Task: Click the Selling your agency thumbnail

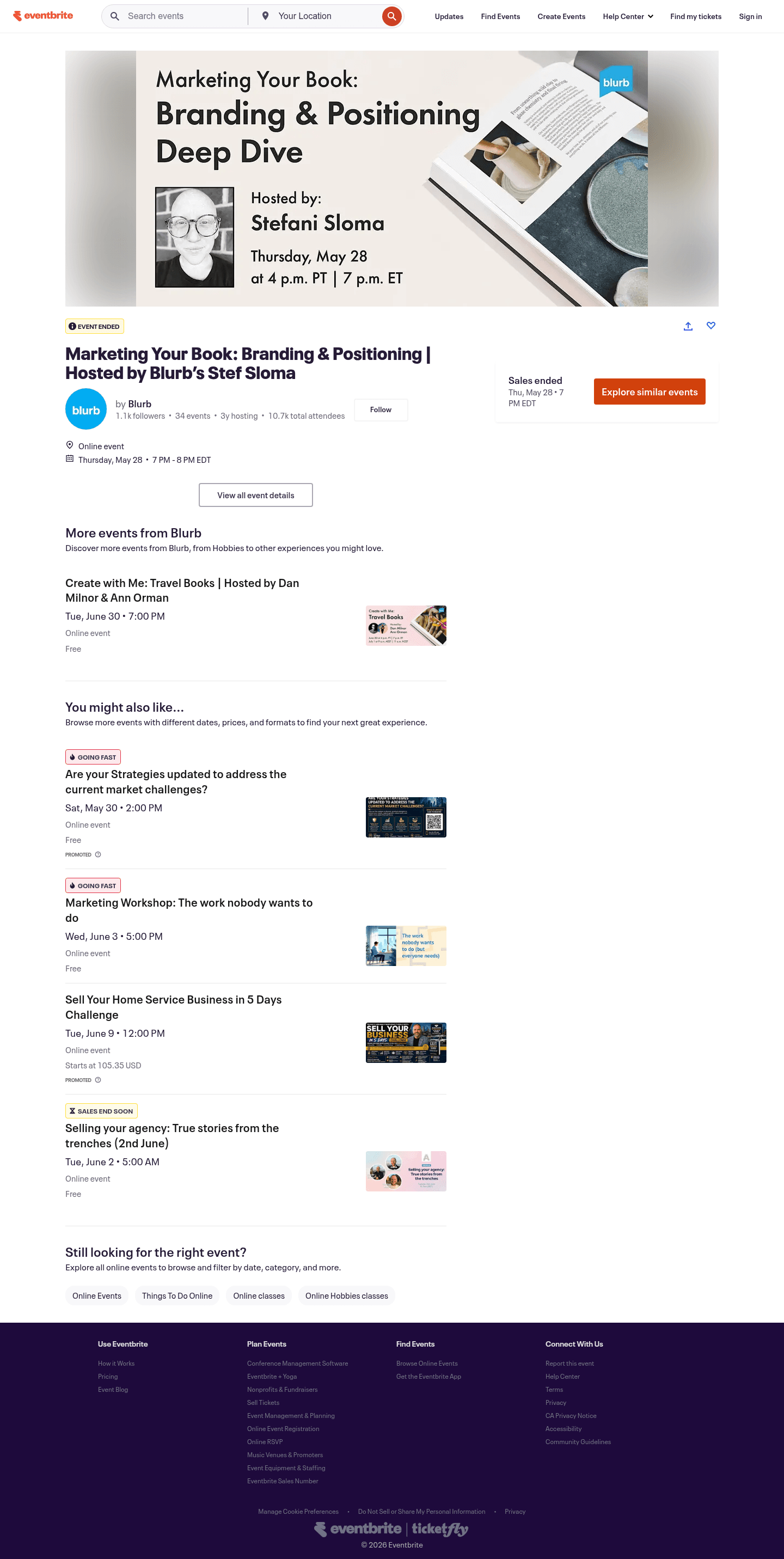Action: pyautogui.click(x=406, y=1171)
